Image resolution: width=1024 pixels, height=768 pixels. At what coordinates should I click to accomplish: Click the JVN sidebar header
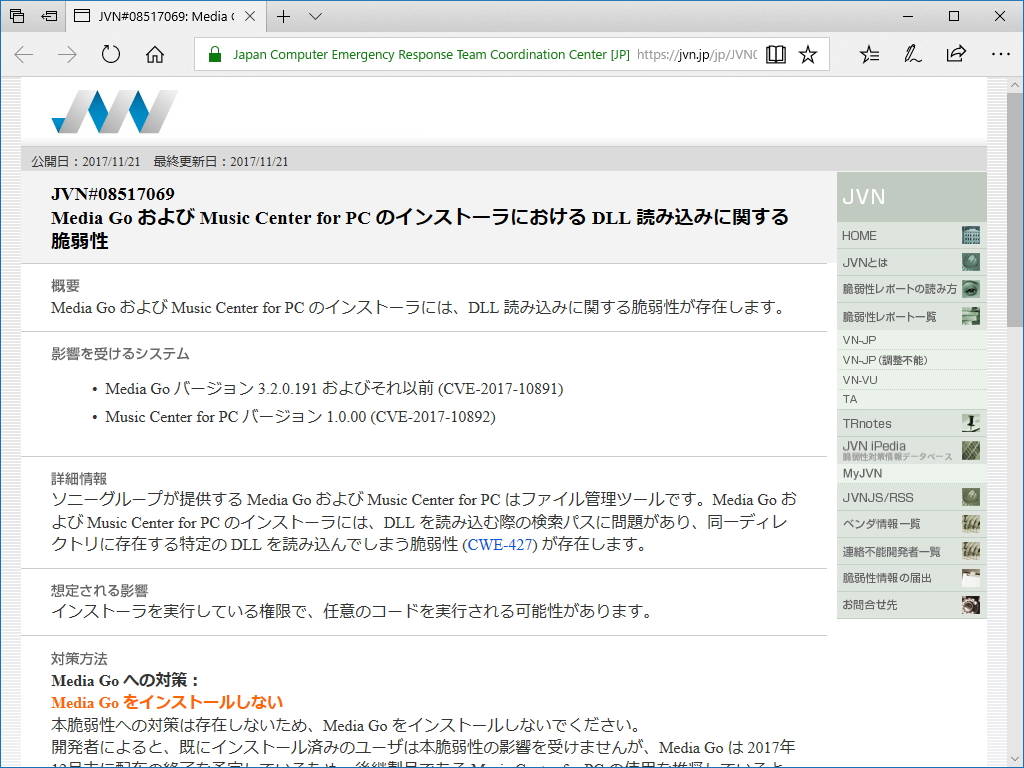[911, 197]
